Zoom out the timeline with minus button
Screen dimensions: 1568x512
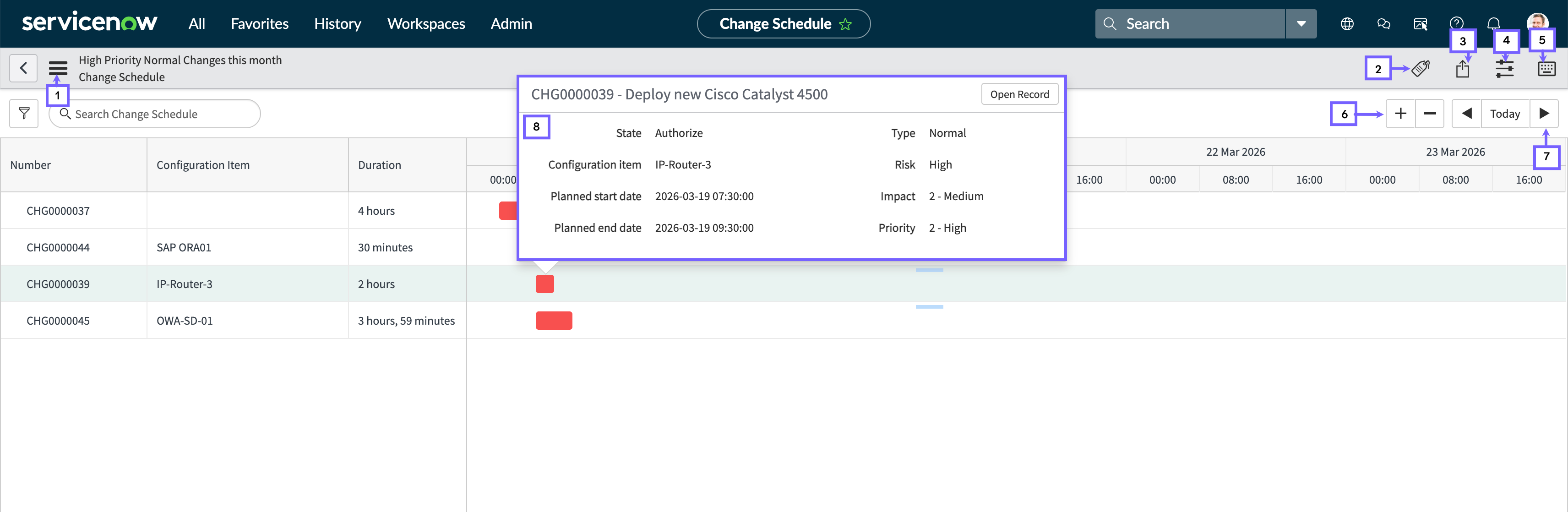(1430, 113)
